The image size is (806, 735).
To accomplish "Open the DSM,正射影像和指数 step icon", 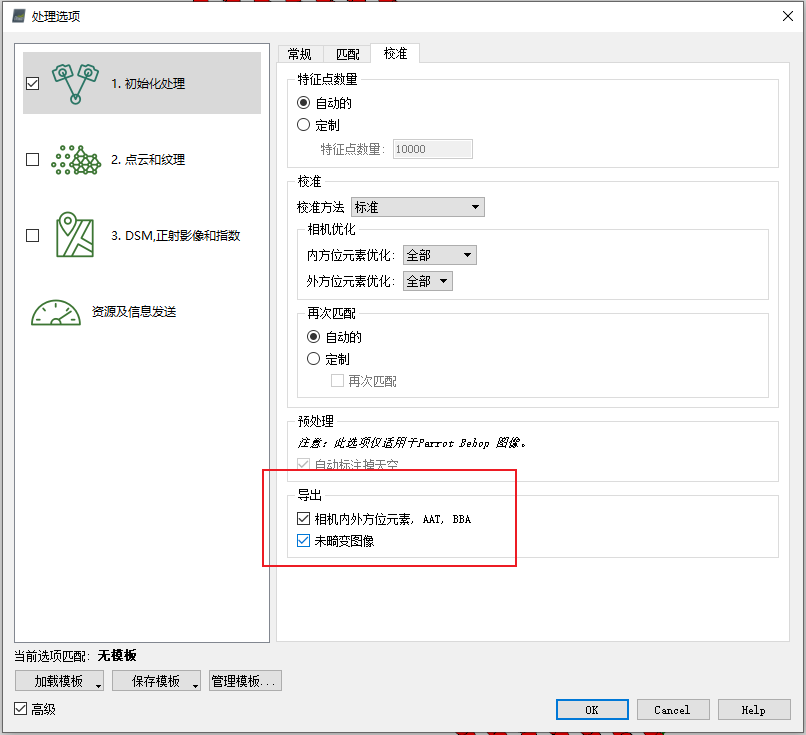I will pos(75,236).
